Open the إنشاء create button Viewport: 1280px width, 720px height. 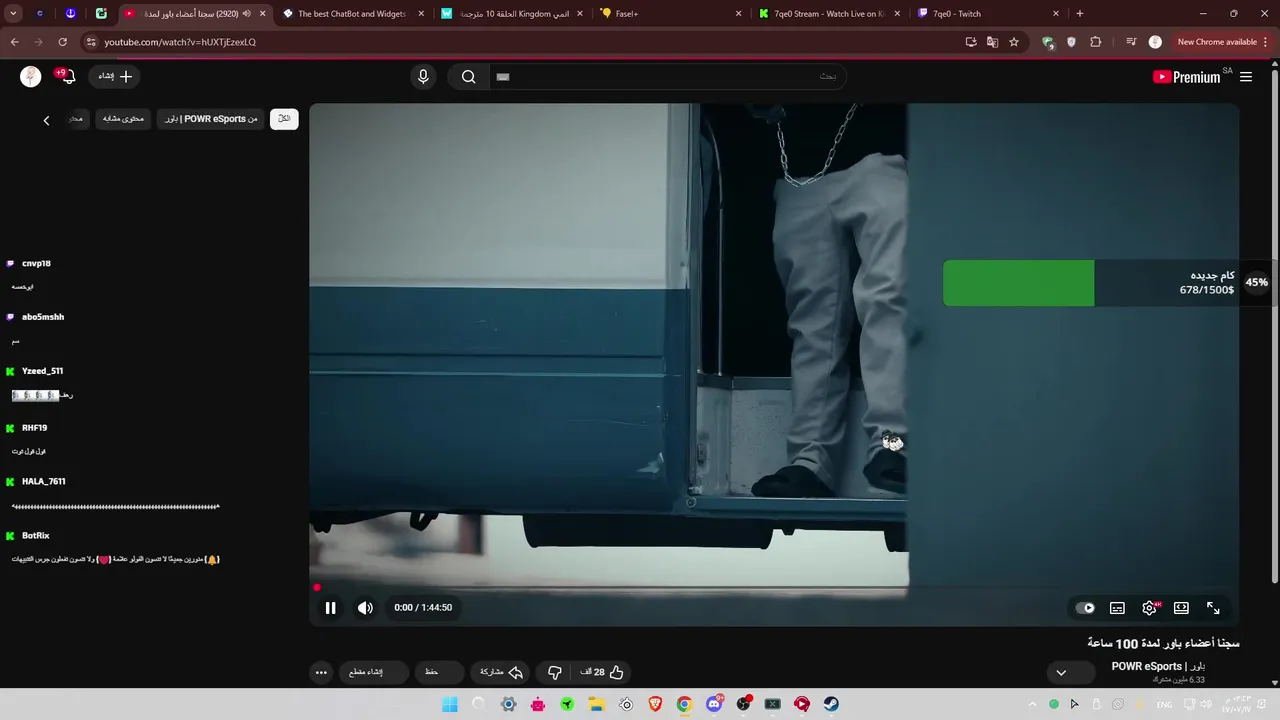click(115, 76)
